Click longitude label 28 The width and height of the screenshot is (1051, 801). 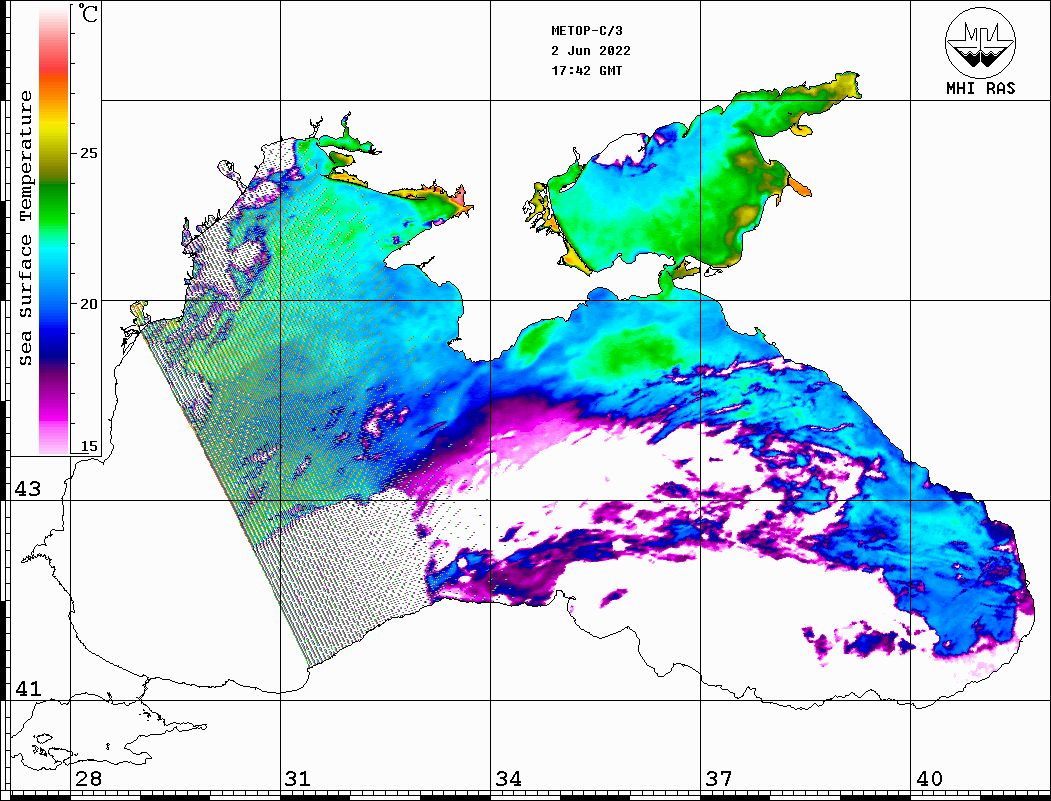coord(88,779)
